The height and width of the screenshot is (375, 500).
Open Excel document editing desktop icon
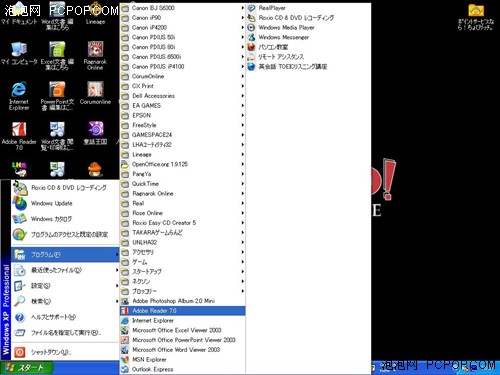pos(57,56)
